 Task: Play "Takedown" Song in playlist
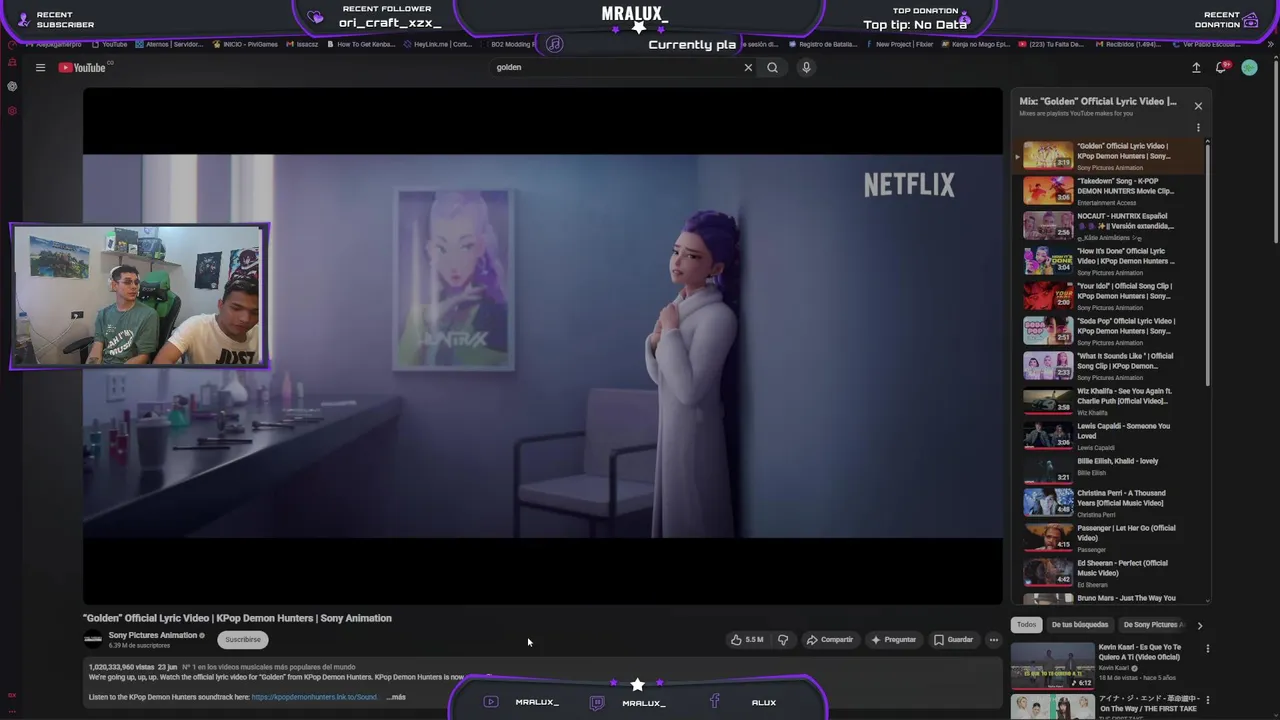pos(1109,190)
